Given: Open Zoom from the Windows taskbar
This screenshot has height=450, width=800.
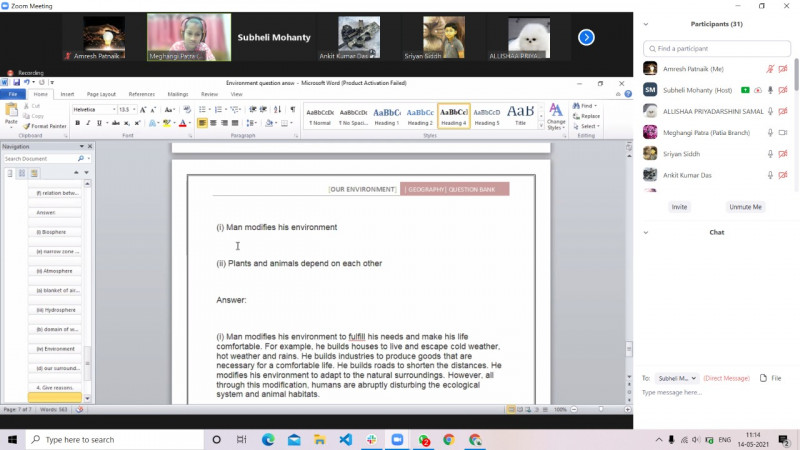Looking at the screenshot, I should coord(397,439).
